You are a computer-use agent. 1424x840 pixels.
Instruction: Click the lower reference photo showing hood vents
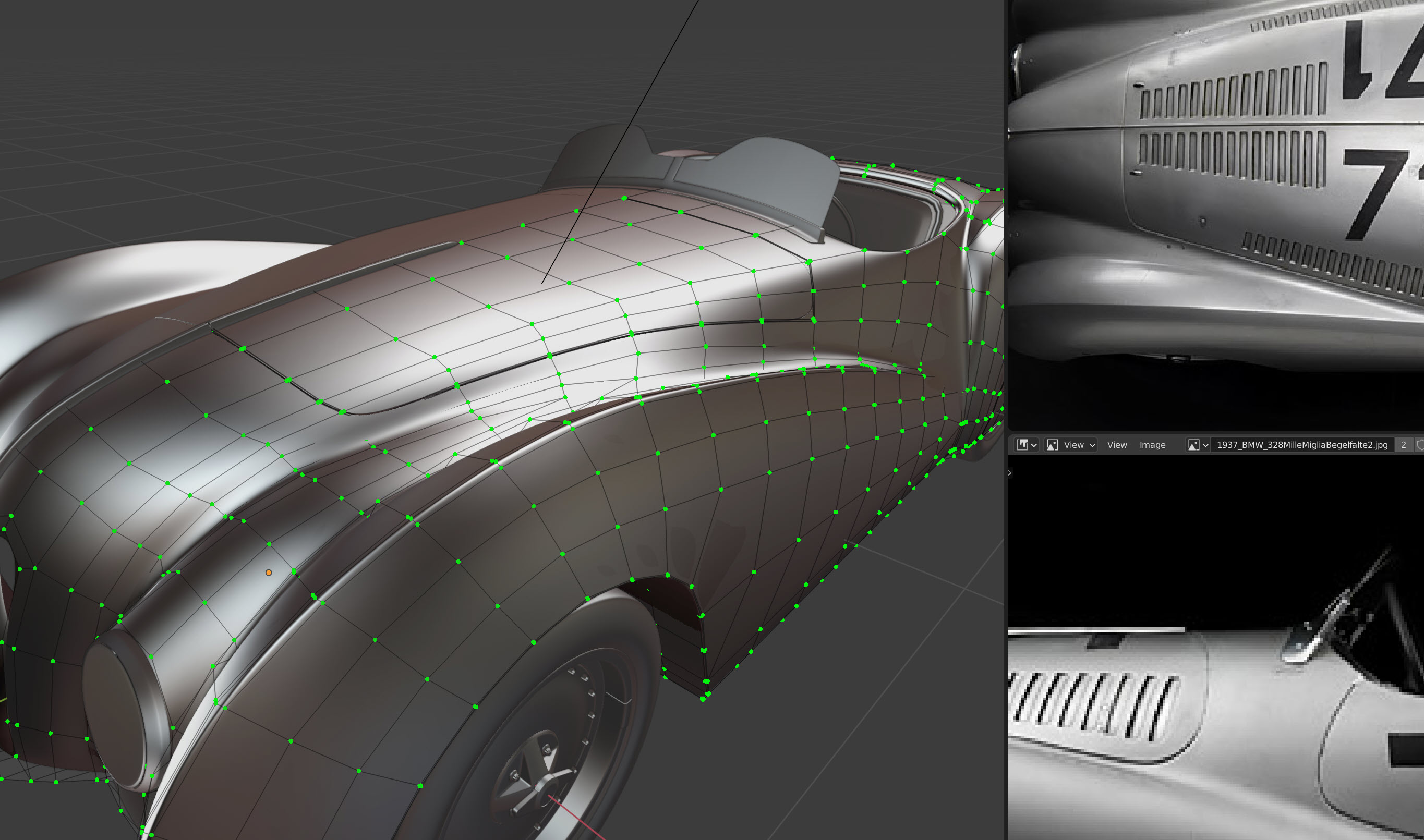tap(1216, 647)
